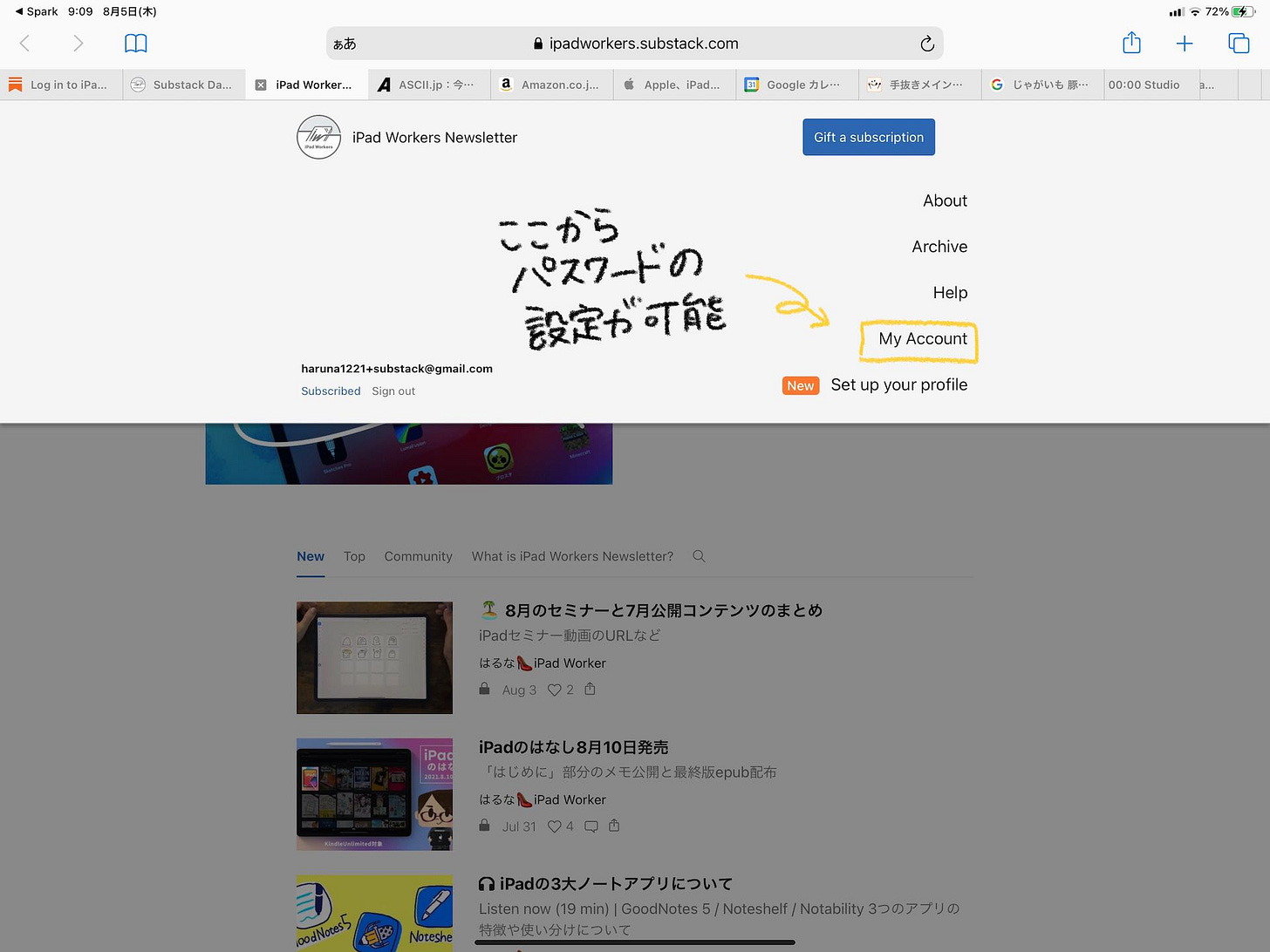Return to Spark app via status bar
The height and width of the screenshot is (952, 1270).
(x=37, y=11)
